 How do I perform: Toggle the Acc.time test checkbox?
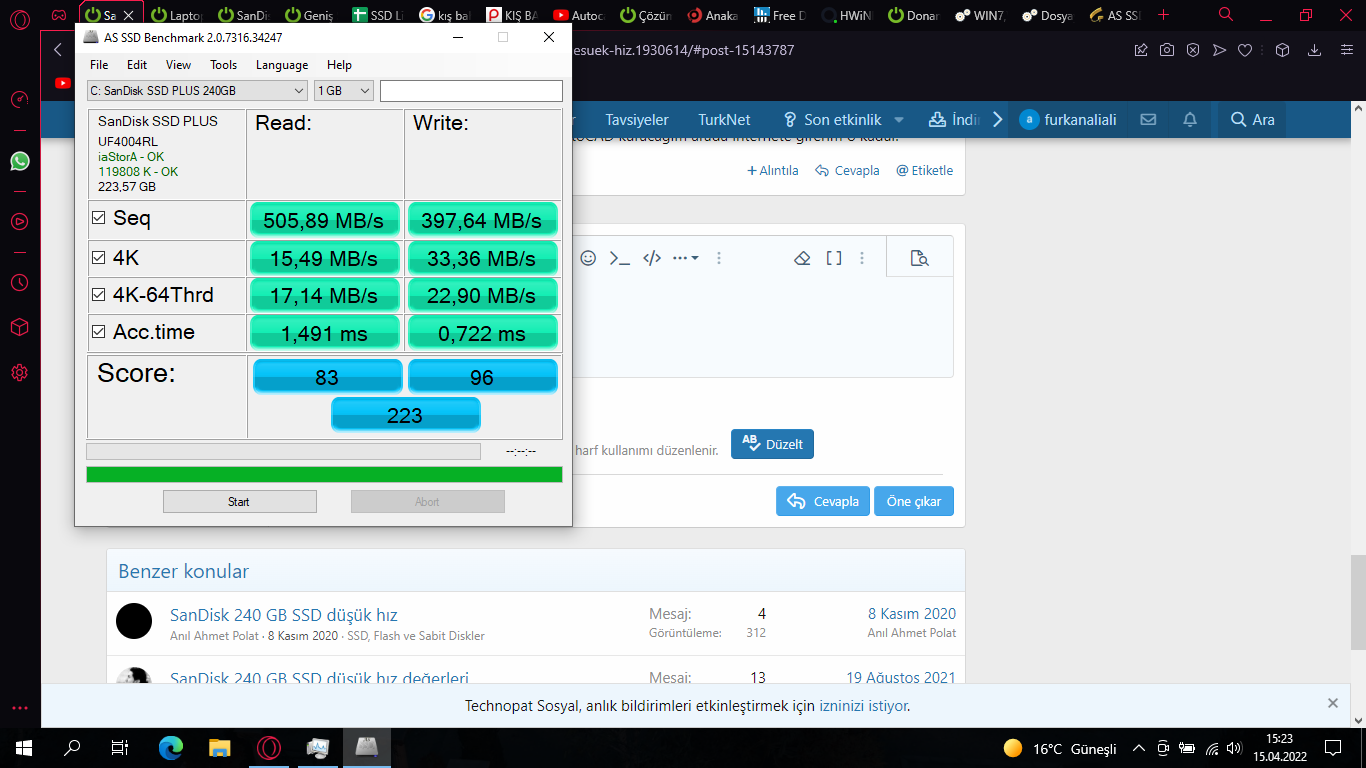click(x=98, y=332)
